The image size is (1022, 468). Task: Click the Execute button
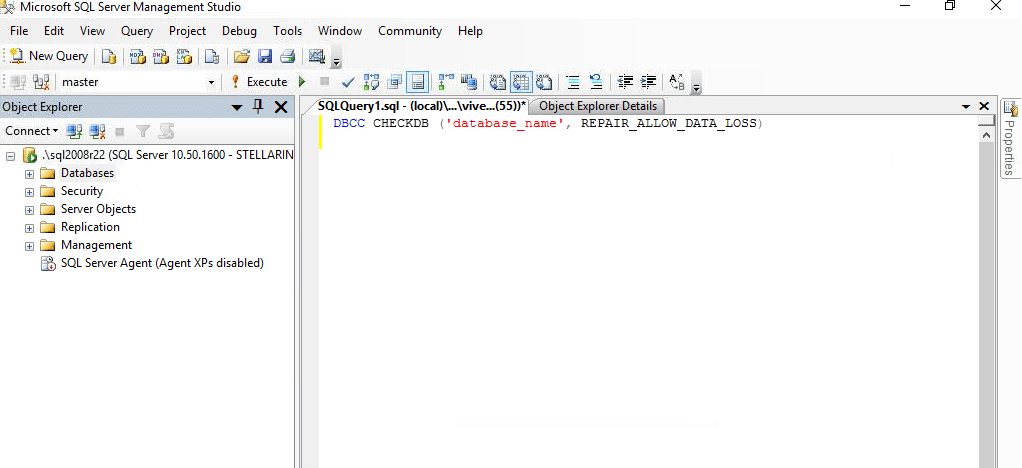click(259, 82)
